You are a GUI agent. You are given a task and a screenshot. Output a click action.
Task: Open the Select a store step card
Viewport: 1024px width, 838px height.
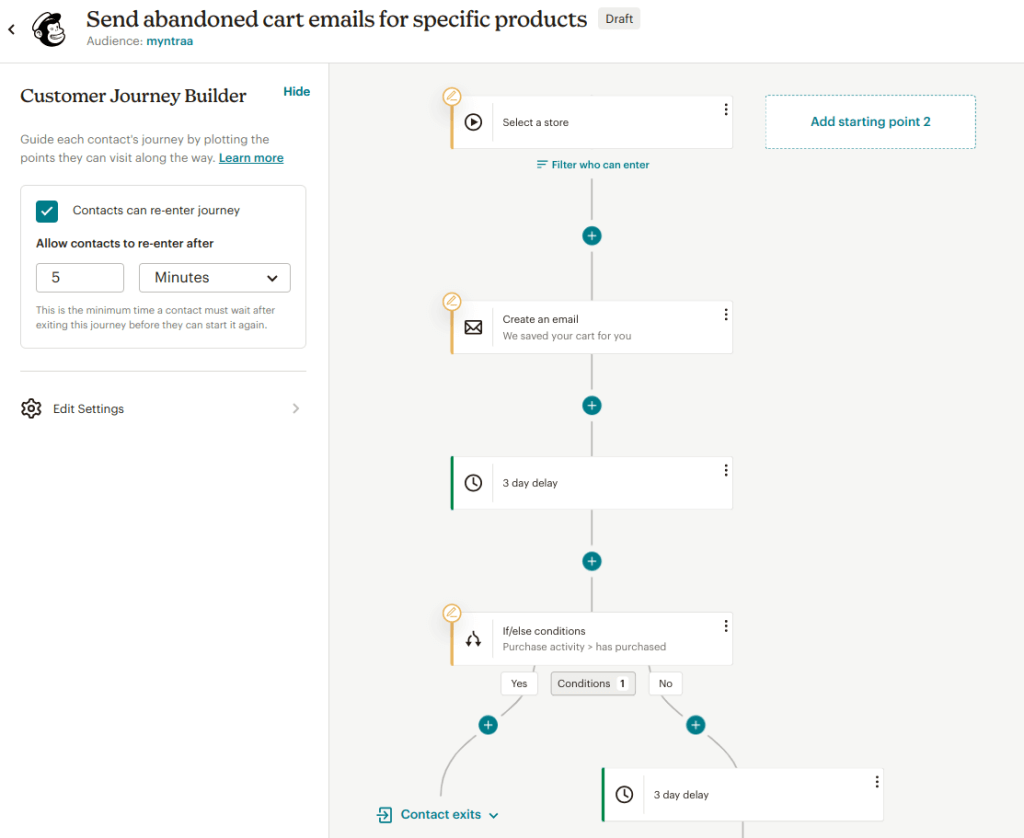coord(592,122)
